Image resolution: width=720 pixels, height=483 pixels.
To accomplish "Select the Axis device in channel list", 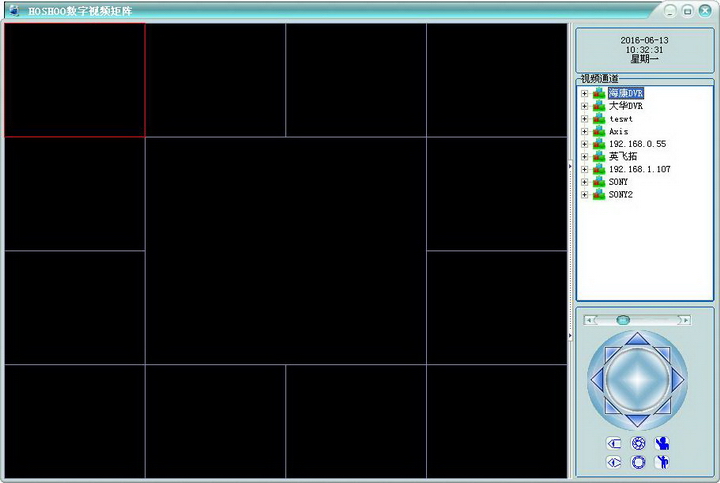I will click(618, 131).
